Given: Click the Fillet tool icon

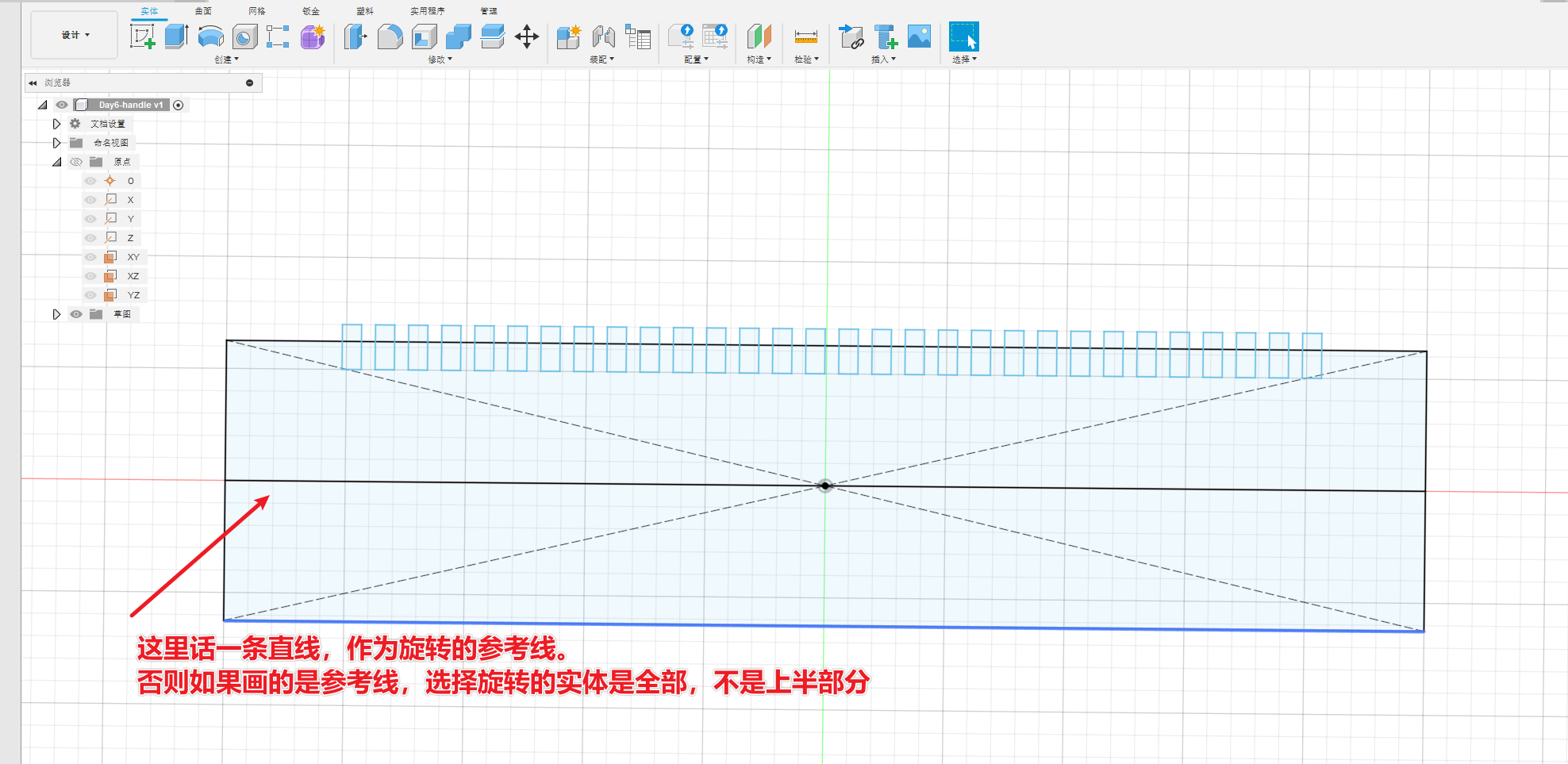Looking at the screenshot, I should (x=390, y=36).
